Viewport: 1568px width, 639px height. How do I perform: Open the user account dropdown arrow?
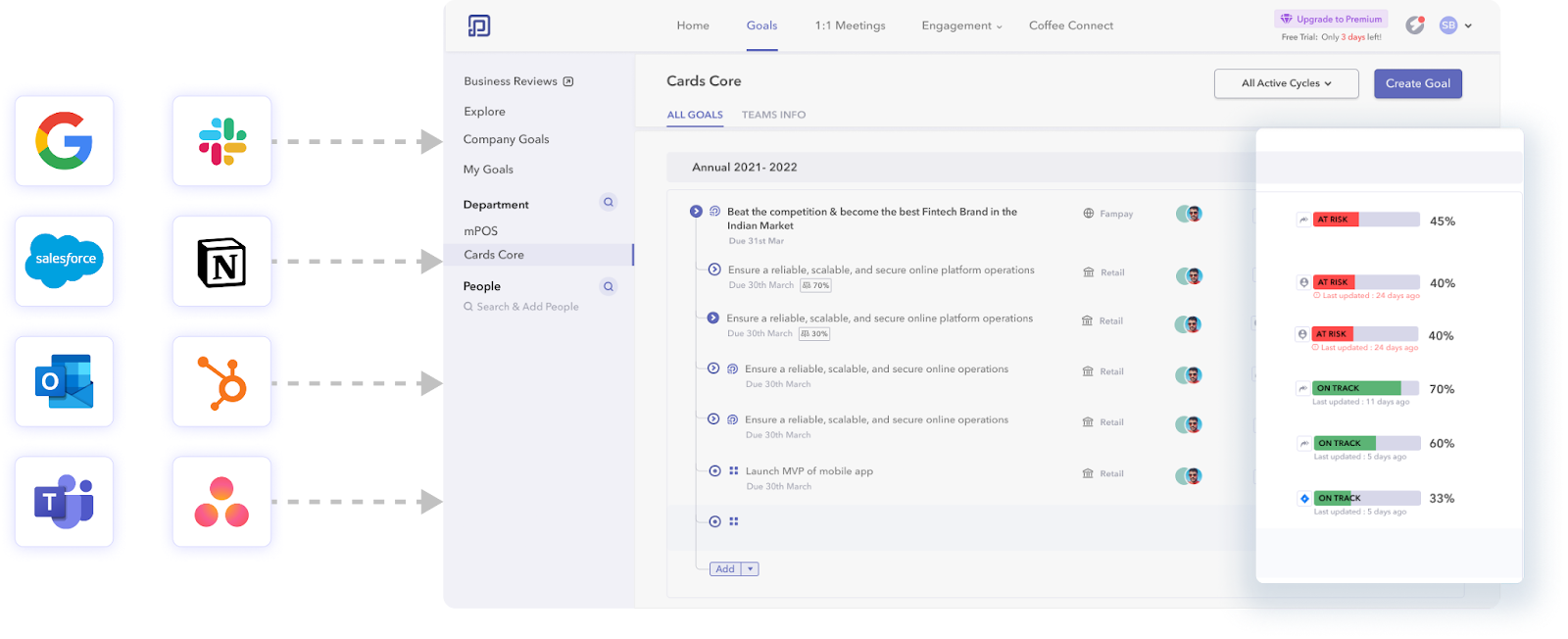tap(1468, 26)
